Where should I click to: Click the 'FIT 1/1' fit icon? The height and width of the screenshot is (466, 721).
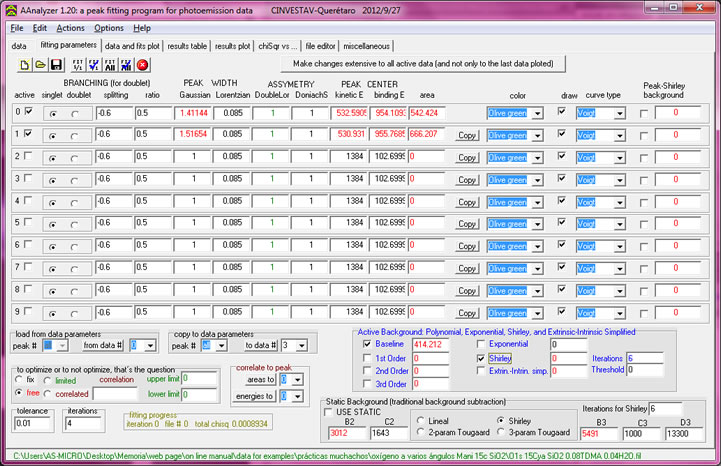click(78, 64)
